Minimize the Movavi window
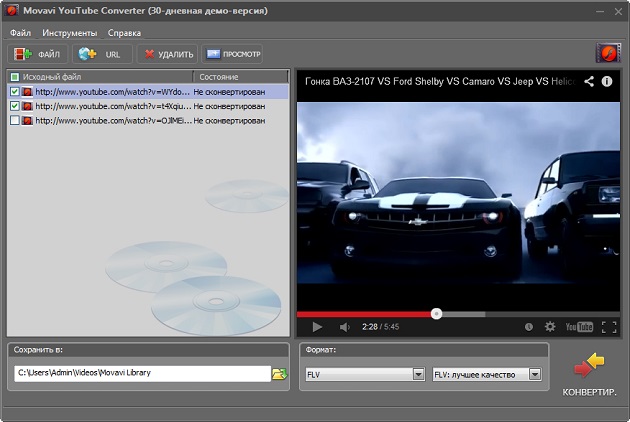This screenshot has width=630, height=422. pos(600,12)
